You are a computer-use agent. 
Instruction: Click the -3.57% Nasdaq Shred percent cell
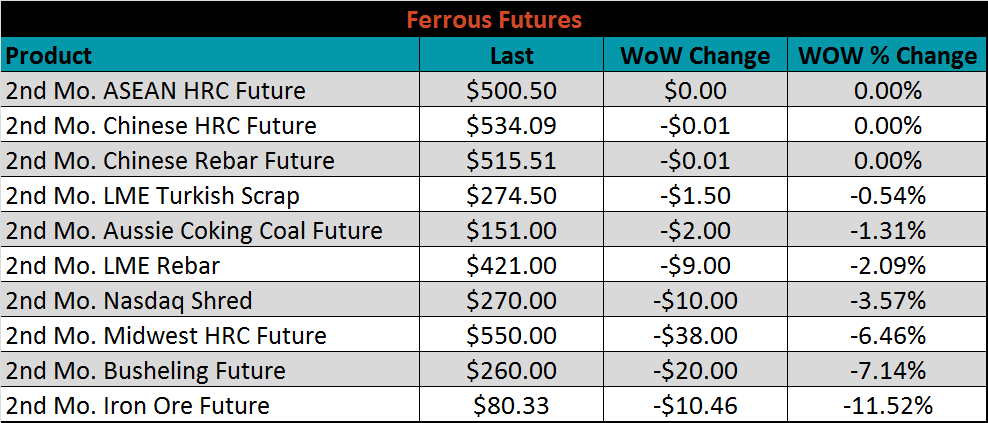(x=887, y=299)
